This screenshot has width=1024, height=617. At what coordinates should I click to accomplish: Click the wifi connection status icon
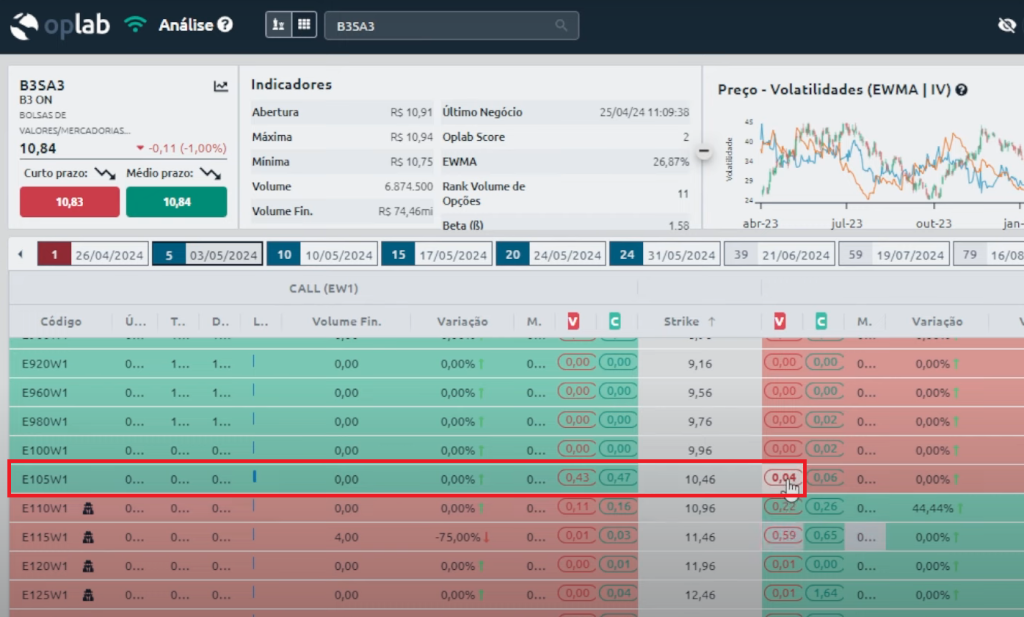pyautogui.click(x=135, y=25)
